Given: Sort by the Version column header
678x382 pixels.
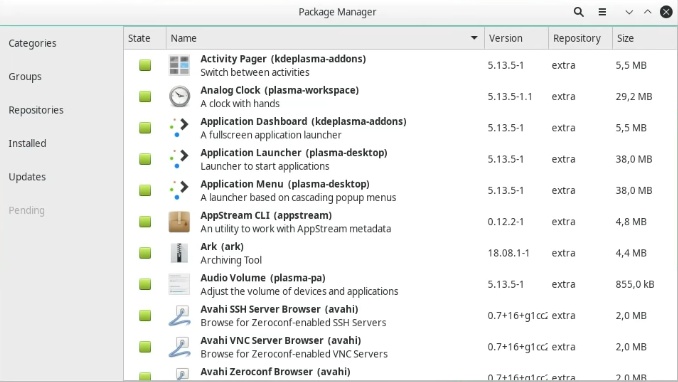Looking at the screenshot, I should tap(516, 38).
